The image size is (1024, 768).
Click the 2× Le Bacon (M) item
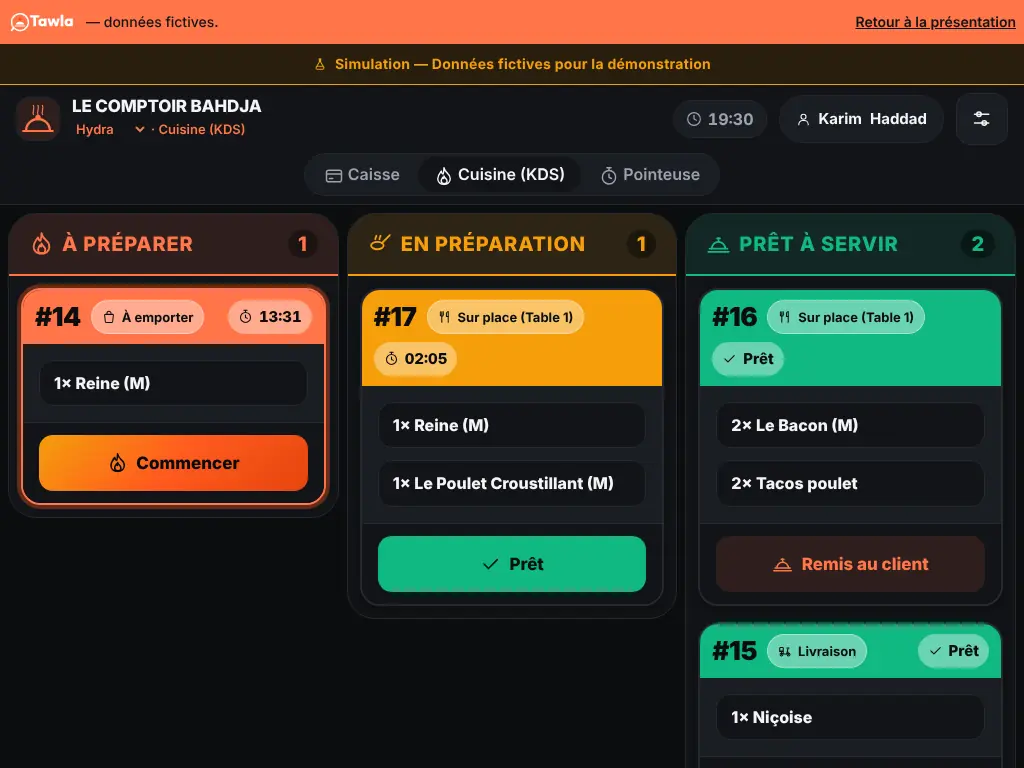click(x=850, y=425)
